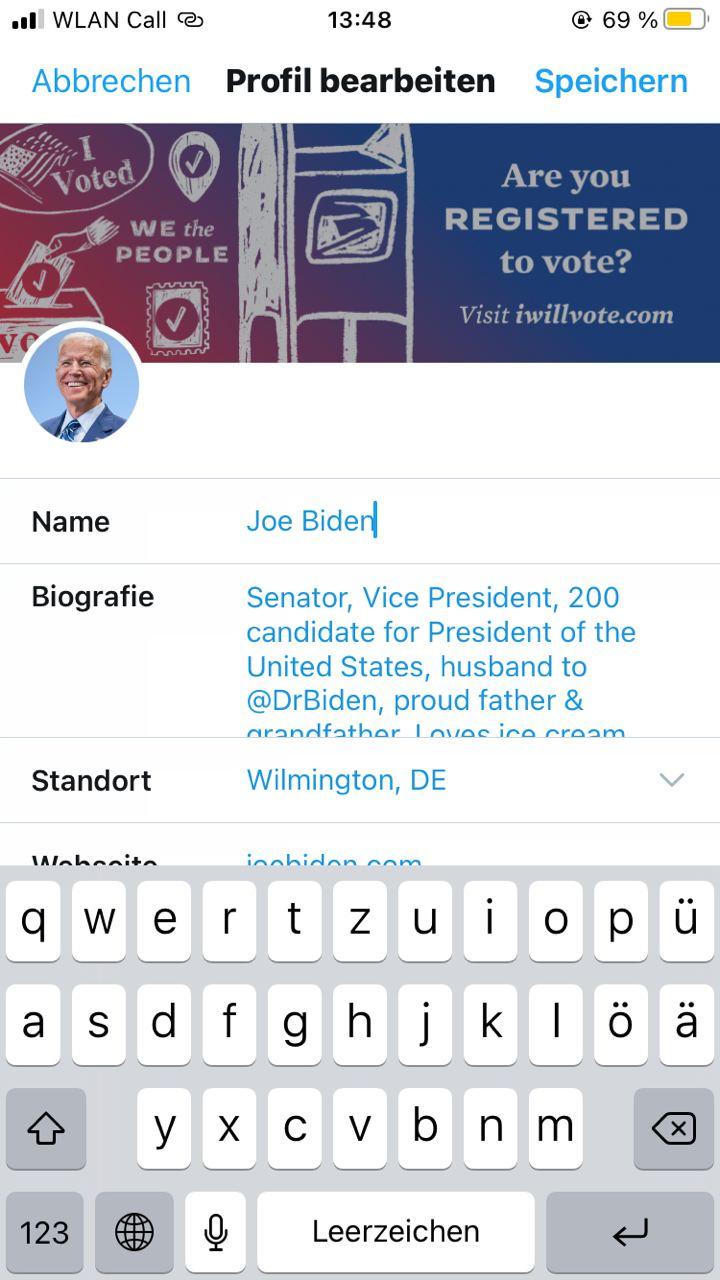Tap the rotation lock status icon
The image size is (720, 1280).
coord(582,20)
